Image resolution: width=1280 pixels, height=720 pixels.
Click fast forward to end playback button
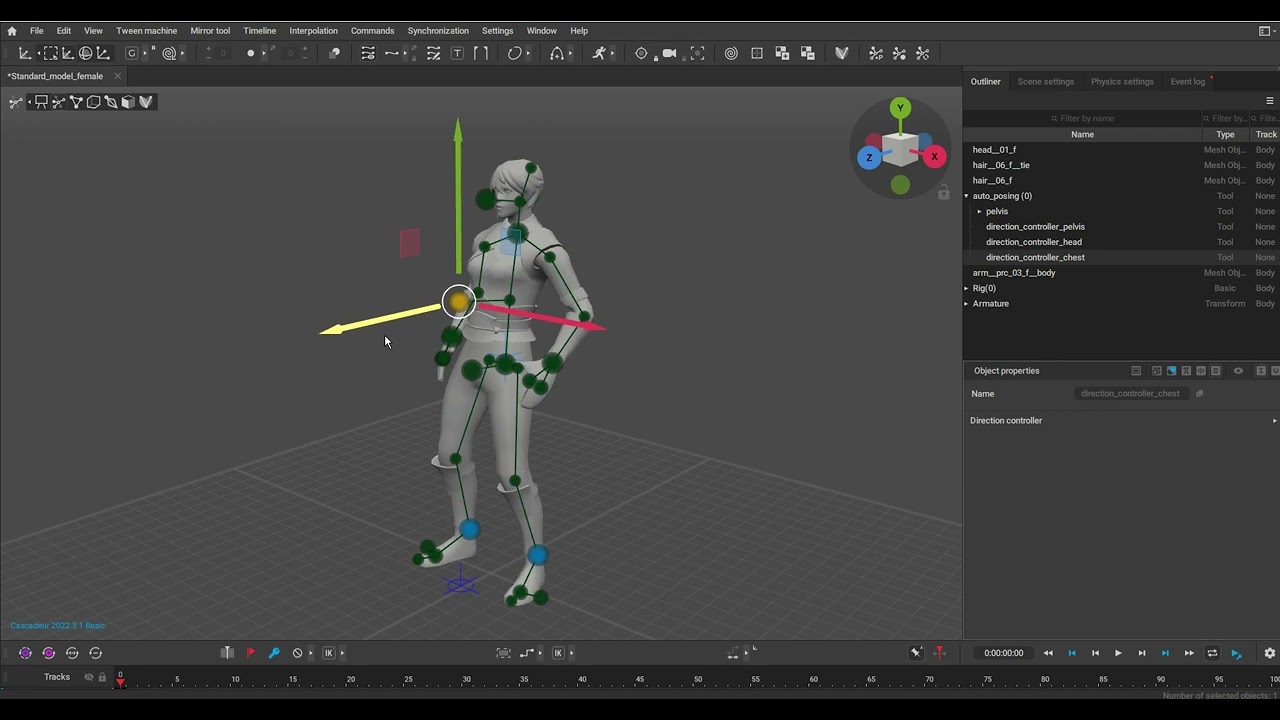click(1189, 653)
